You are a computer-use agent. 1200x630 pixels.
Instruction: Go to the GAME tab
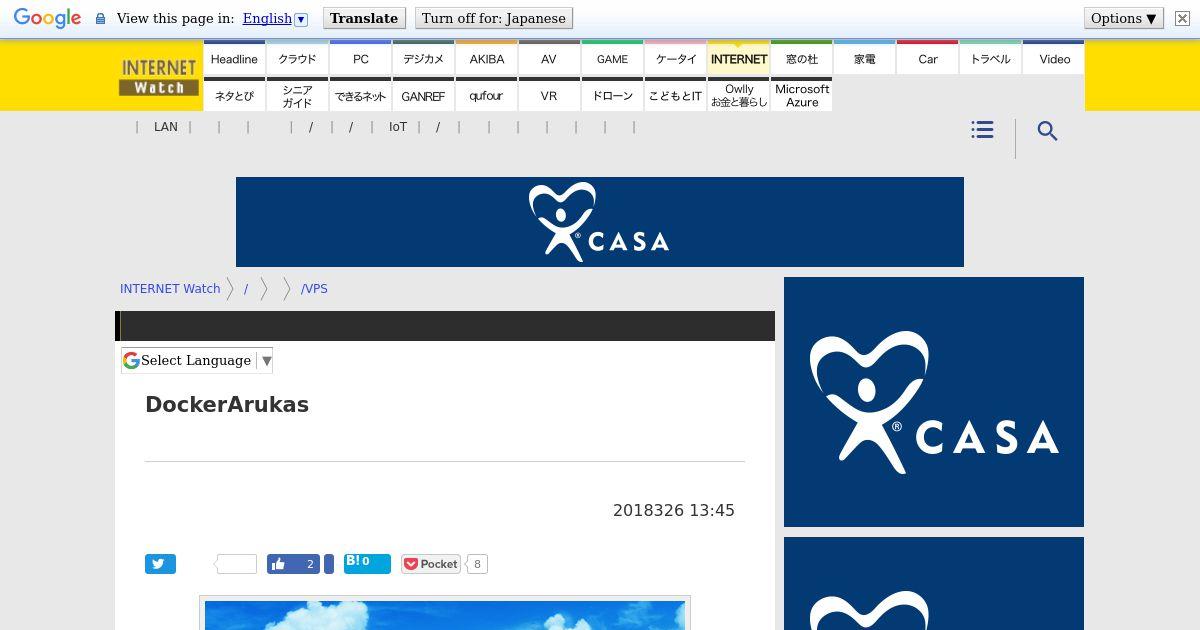612,59
